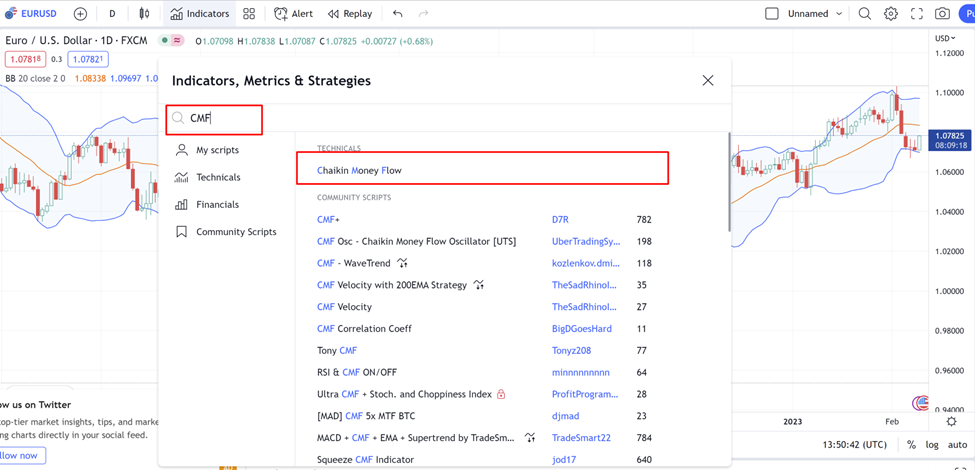Close the Indicators dialog with X
The width and height of the screenshot is (975, 470).
coord(707,80)
